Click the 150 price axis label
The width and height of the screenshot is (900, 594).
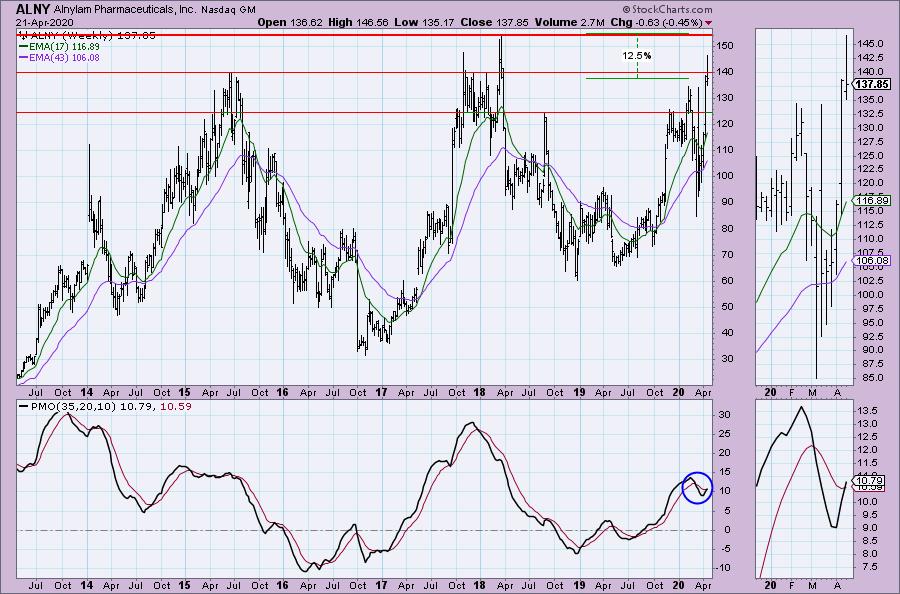tap(724, 45)
